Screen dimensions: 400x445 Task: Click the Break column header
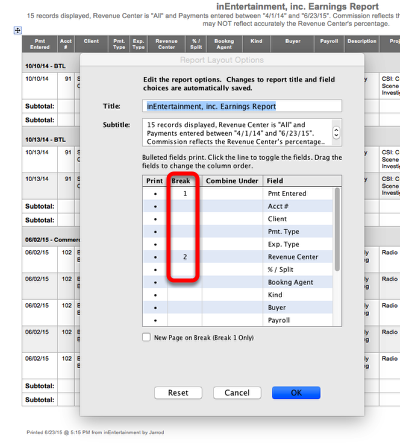(184, 181)
